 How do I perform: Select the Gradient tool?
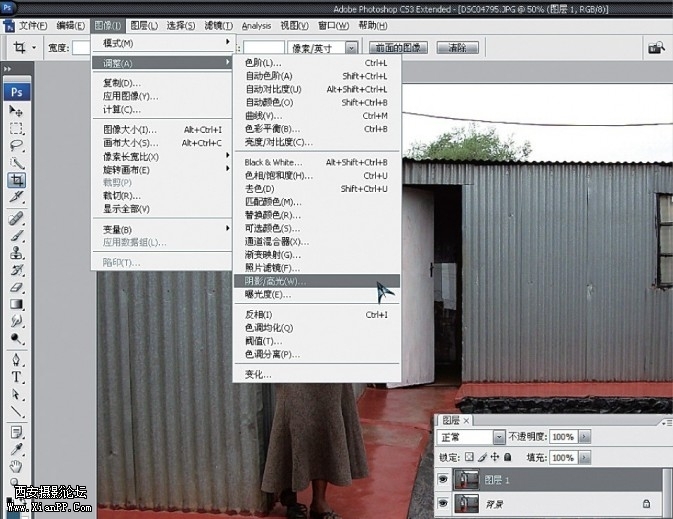(x=17, y=304)
